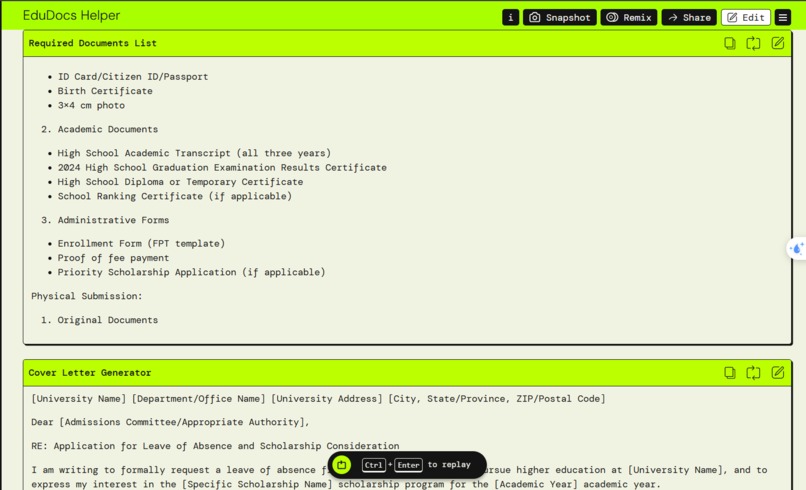The height and width of the screenshot is (490, 806).
Task: Click the 'Administrative Forms' numbered heading
Action: (113, 220)
